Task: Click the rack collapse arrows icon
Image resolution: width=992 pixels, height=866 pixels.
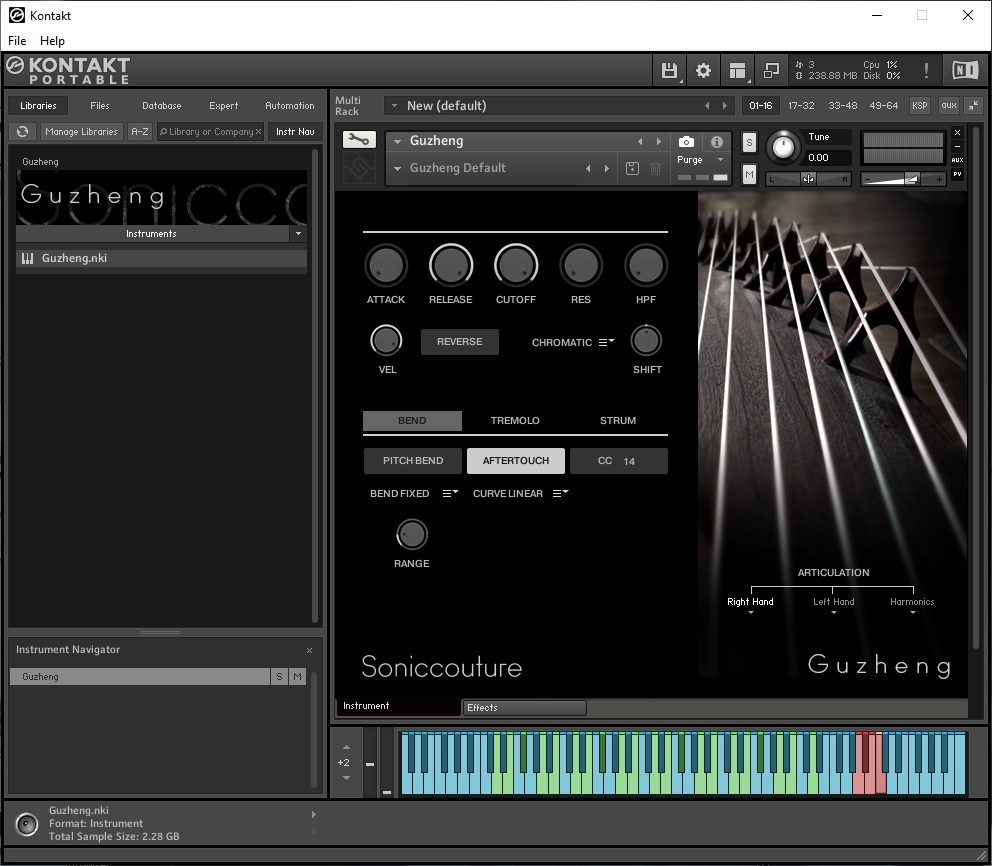Action: 973,106
